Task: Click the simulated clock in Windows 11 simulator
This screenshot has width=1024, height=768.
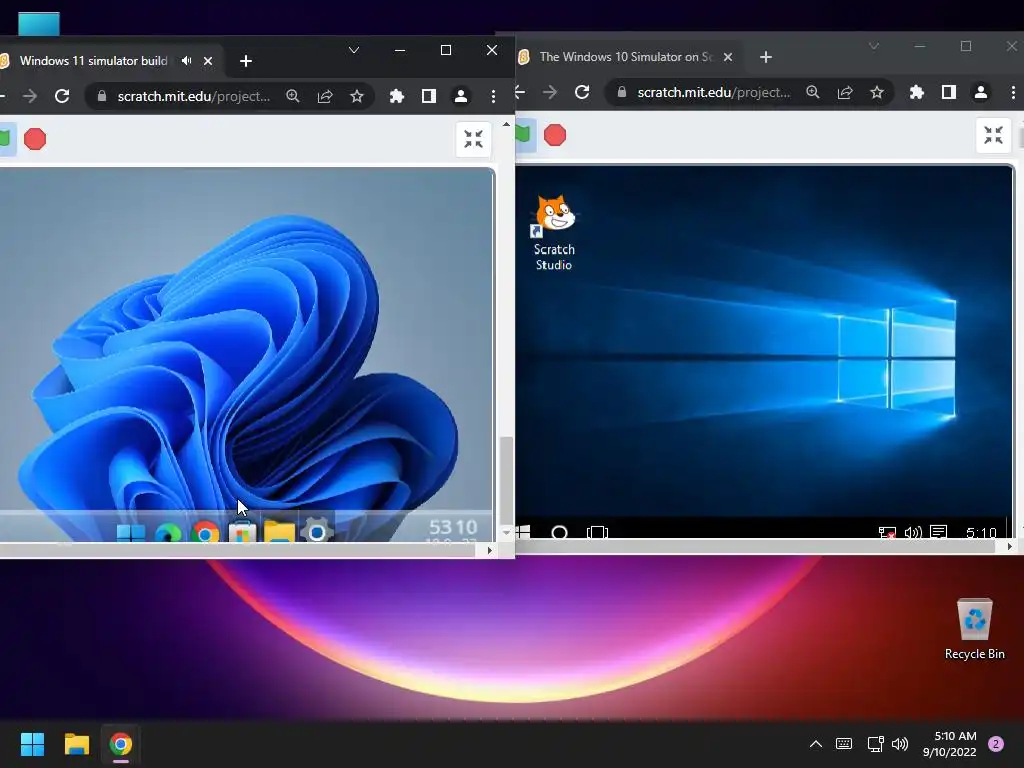Action: (x=453, y=530)
